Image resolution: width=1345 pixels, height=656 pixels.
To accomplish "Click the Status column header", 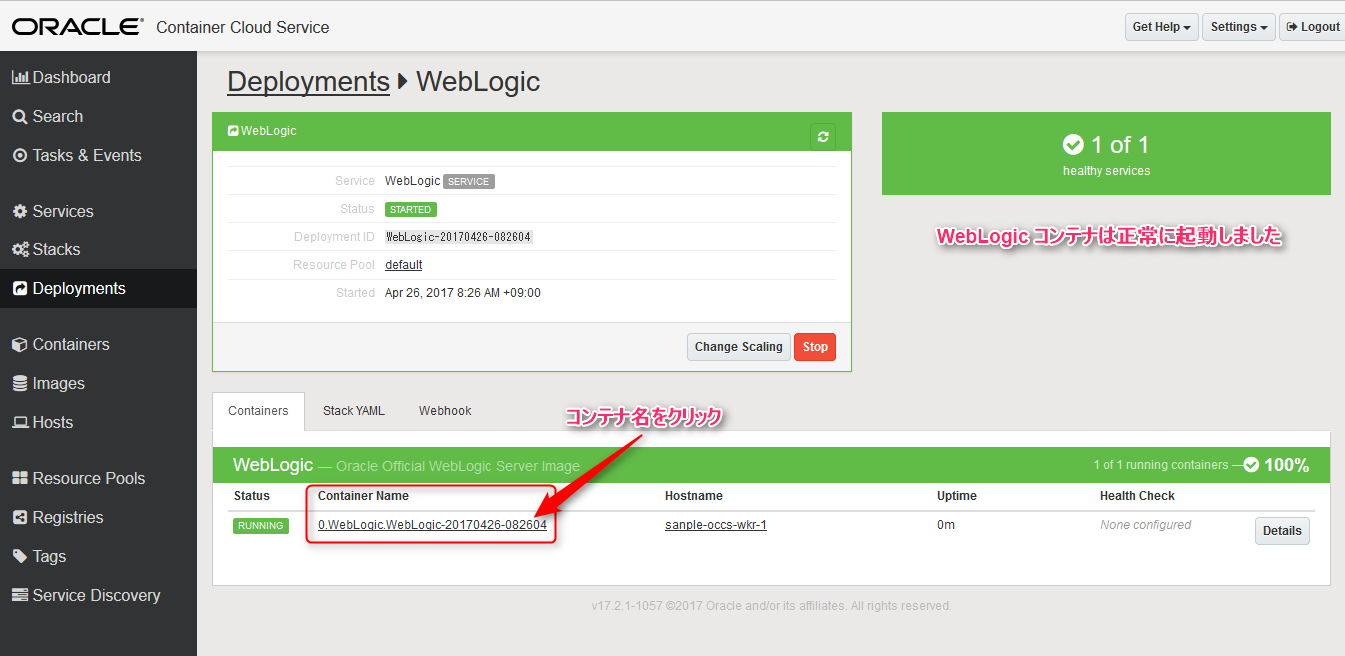I will click(x=252, y=496).
